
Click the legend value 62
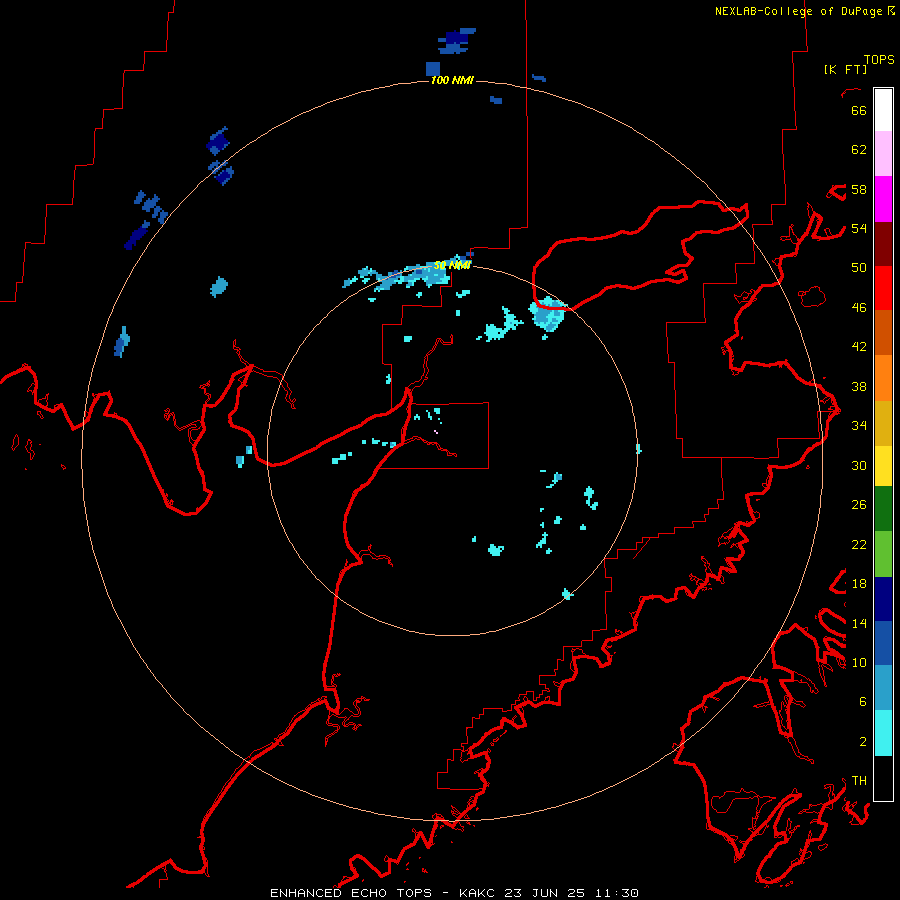[x=859, y=150]
